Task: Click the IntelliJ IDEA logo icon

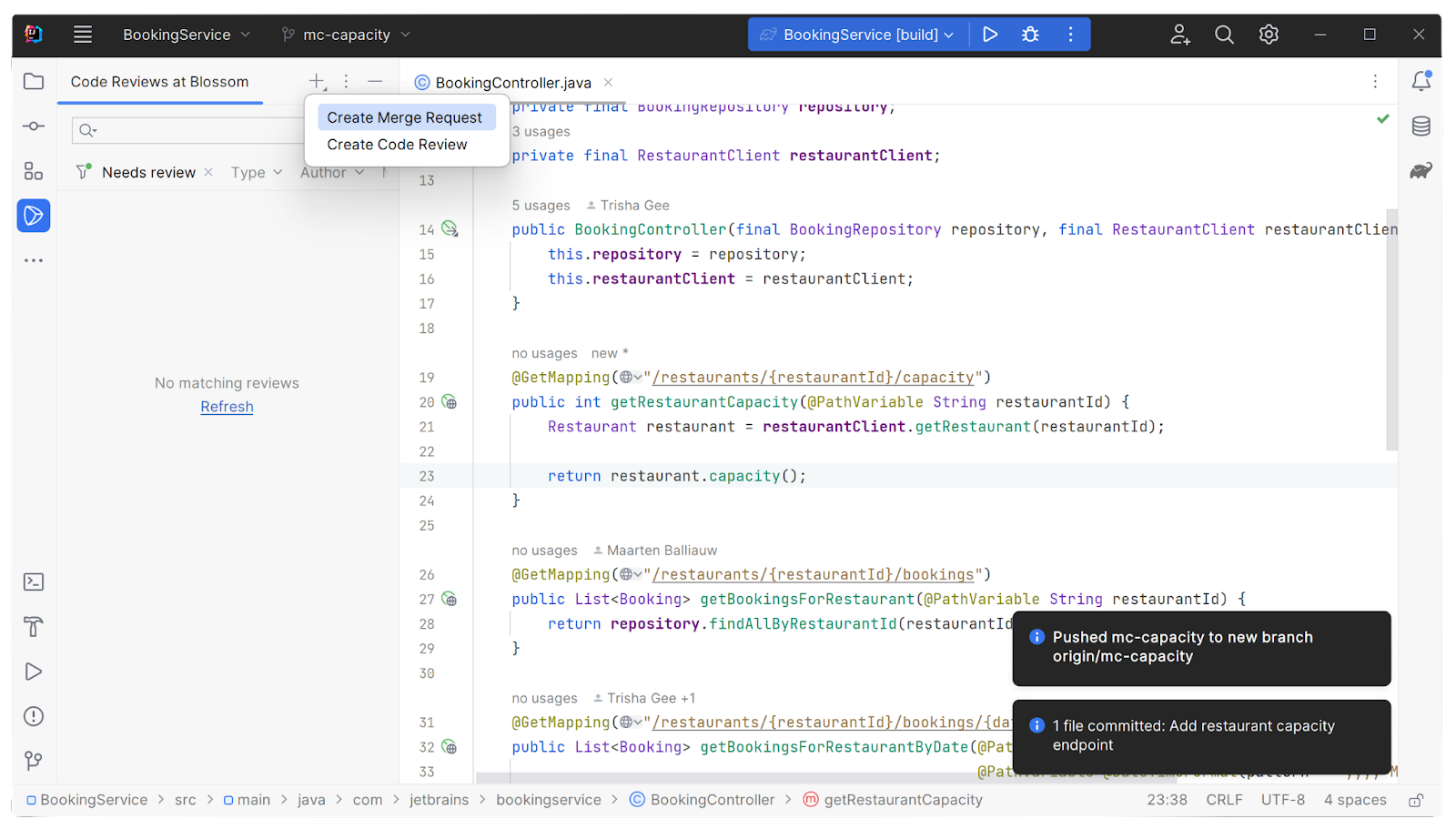Action: (34, 35)
